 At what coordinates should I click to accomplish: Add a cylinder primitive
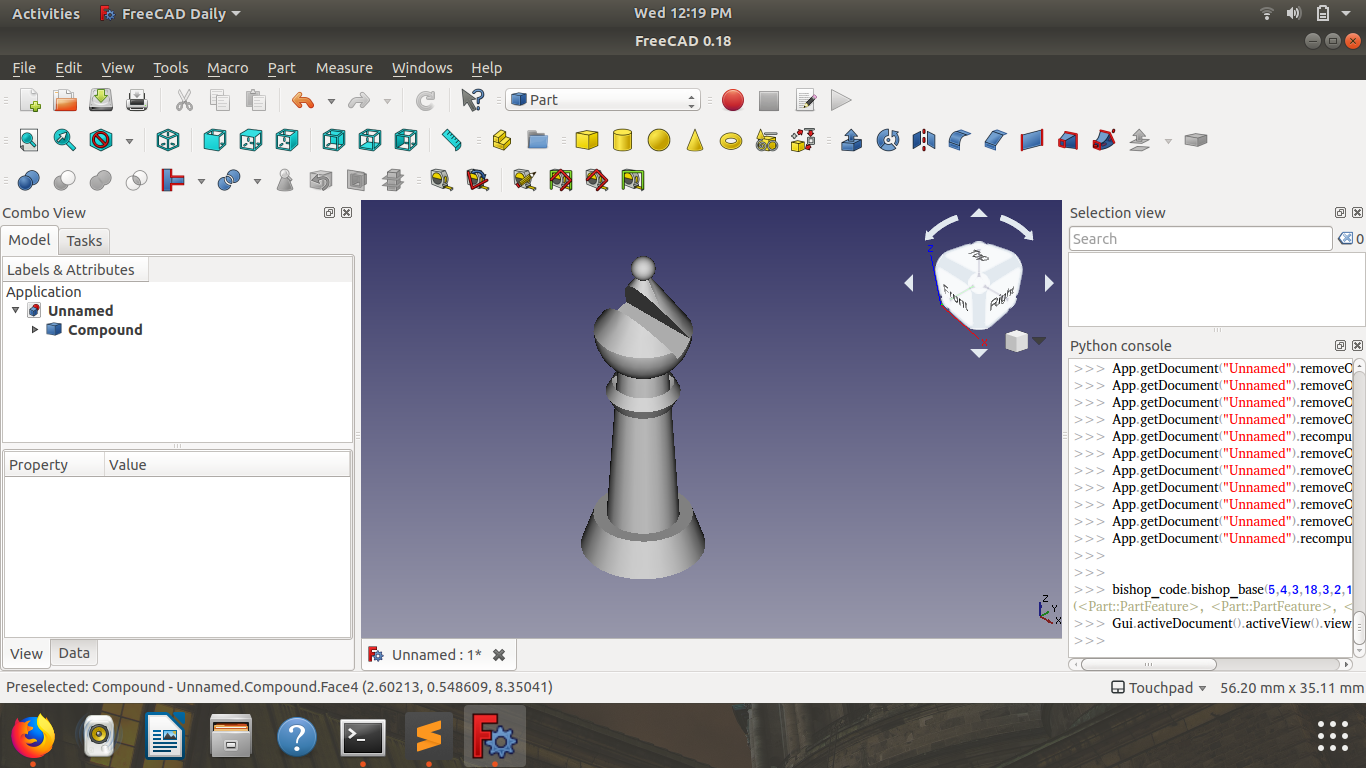[x=623, y=140]
